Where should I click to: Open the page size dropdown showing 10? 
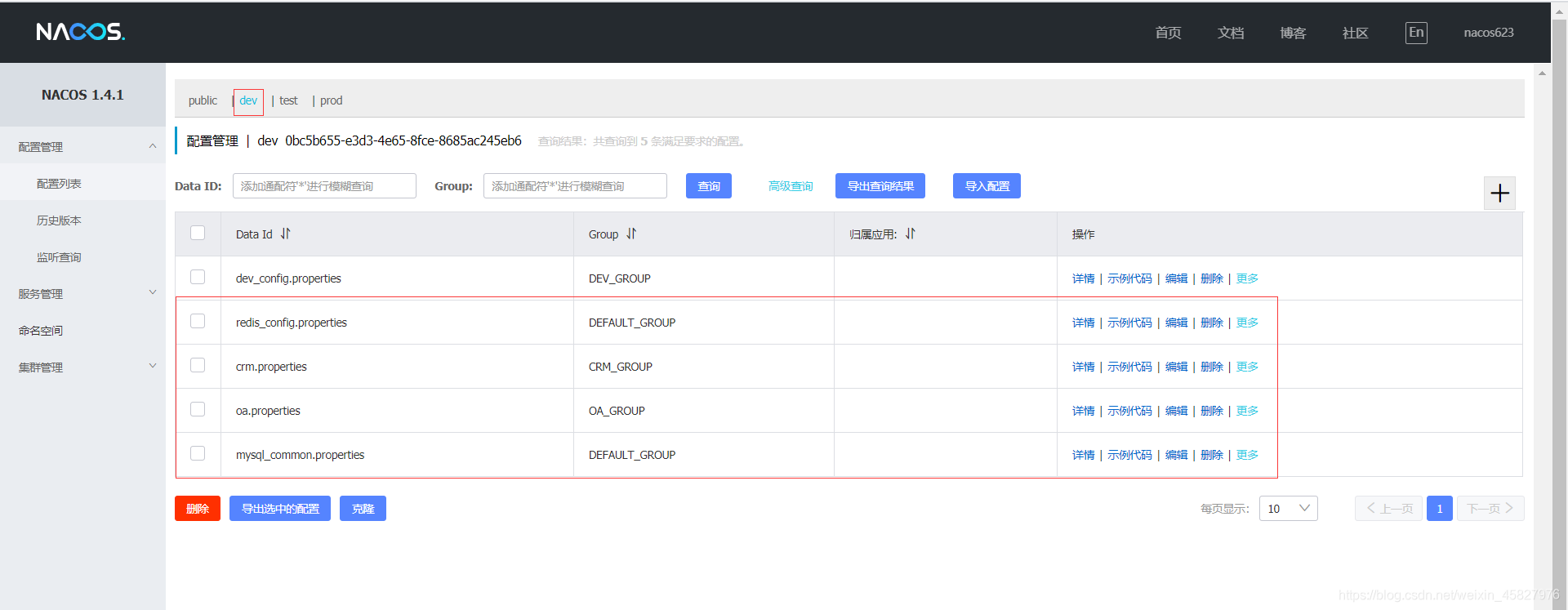(x=1288, y=509)
